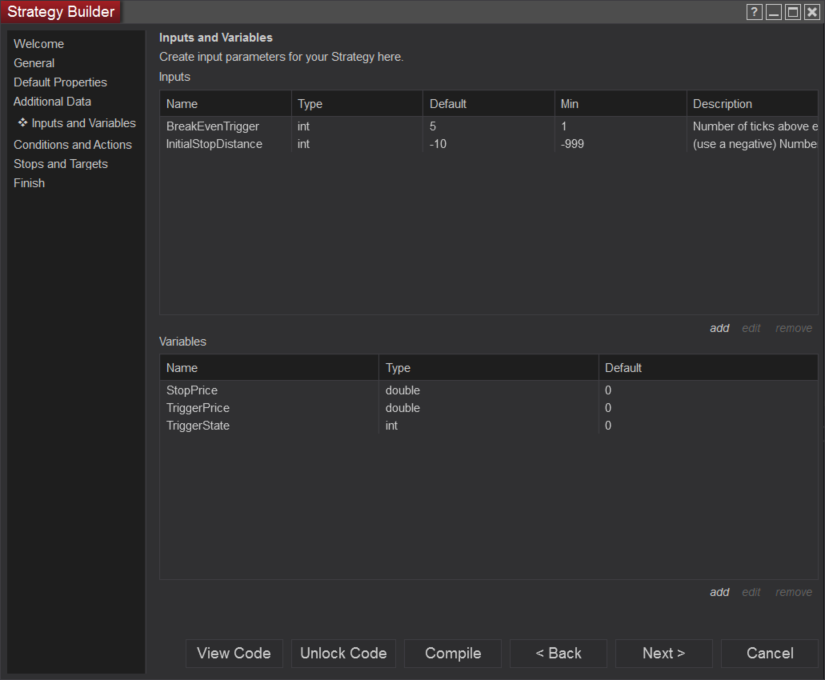Click Variables table Default column header

(x=708, y=368)
